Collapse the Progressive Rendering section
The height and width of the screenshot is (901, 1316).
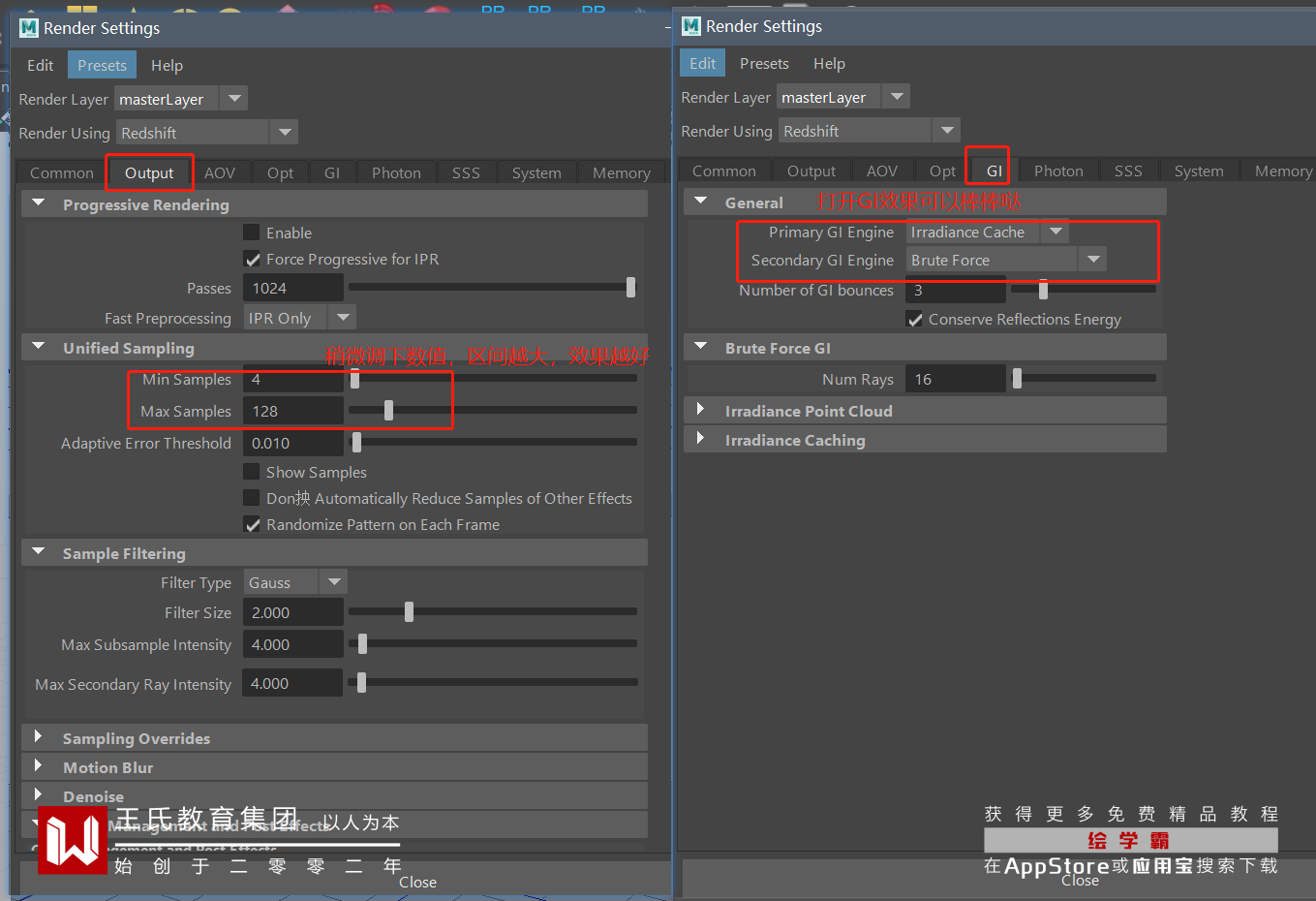coord(39,203)
